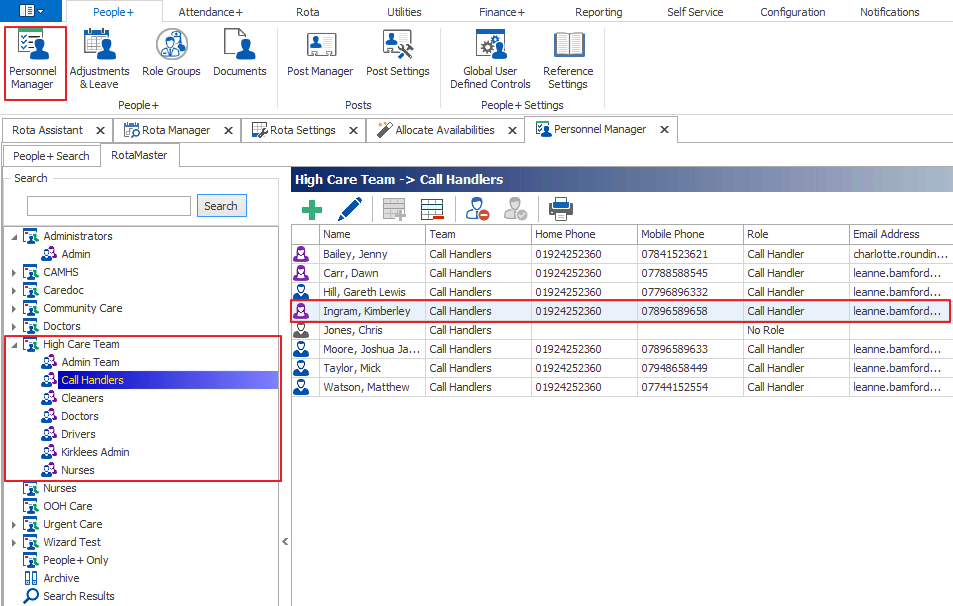Click the remove person icon
953x606 pixels.
tap(478, 209)
